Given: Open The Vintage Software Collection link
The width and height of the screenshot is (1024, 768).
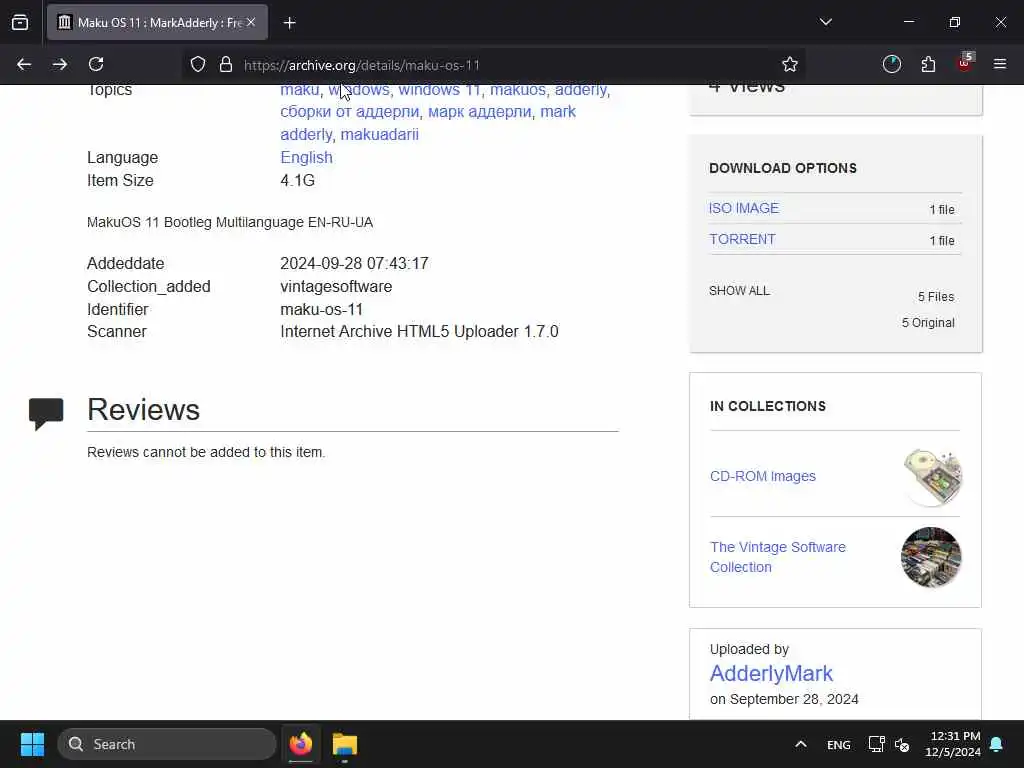Looking at the screenshot, I should [x=778, y=557].
